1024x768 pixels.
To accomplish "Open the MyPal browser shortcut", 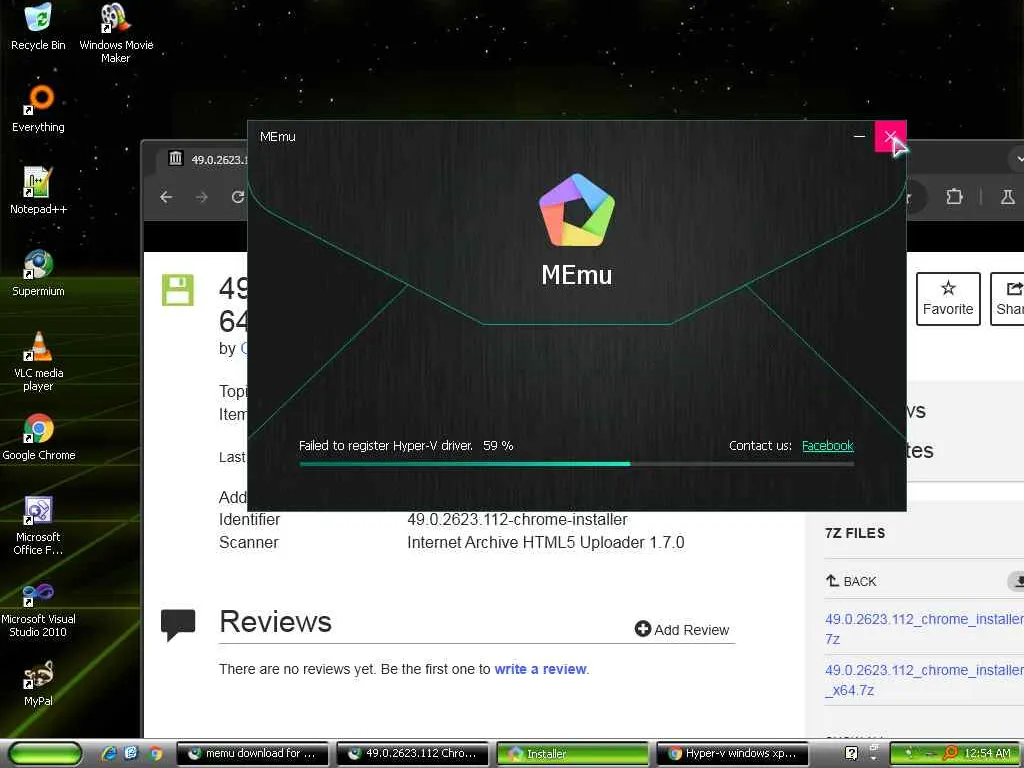I will [x=39, y=684].
